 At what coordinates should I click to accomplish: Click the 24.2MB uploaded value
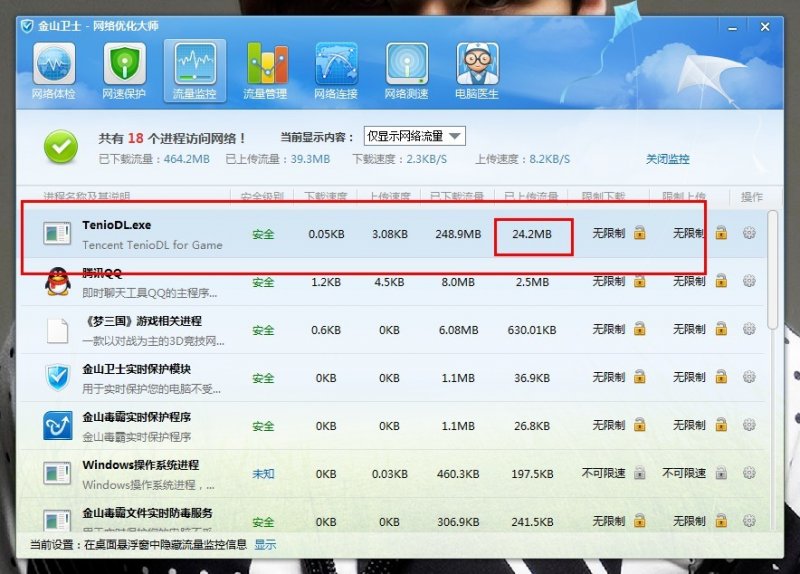click(x=532, y=234)
